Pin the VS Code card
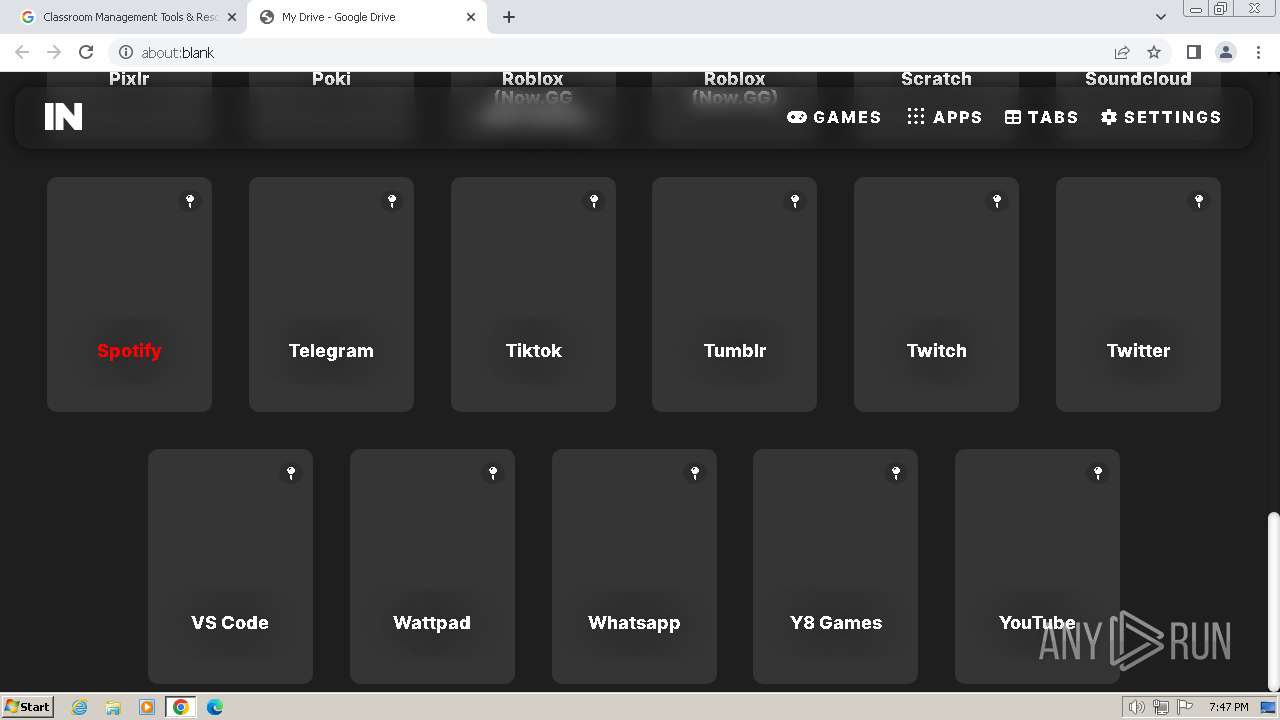The width and height of the screenshot is (1280, 720). pyautogui.click(x=291, y=473)
